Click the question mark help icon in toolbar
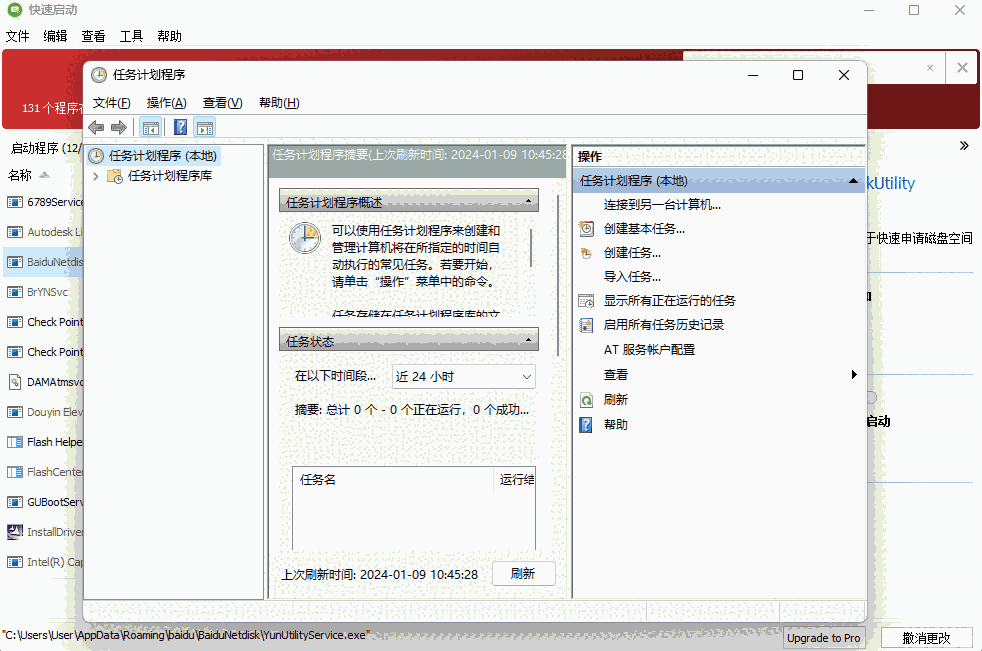Viewport: 982px width, 651px height. [x=180, y=127]
